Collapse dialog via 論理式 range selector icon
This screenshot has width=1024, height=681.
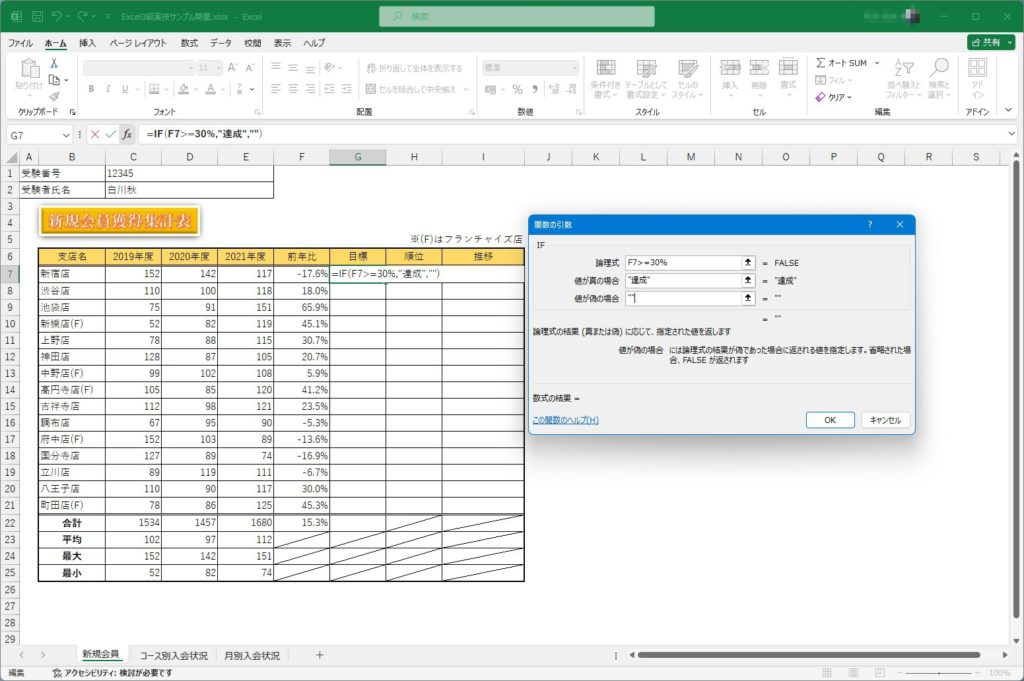(747, 263)
